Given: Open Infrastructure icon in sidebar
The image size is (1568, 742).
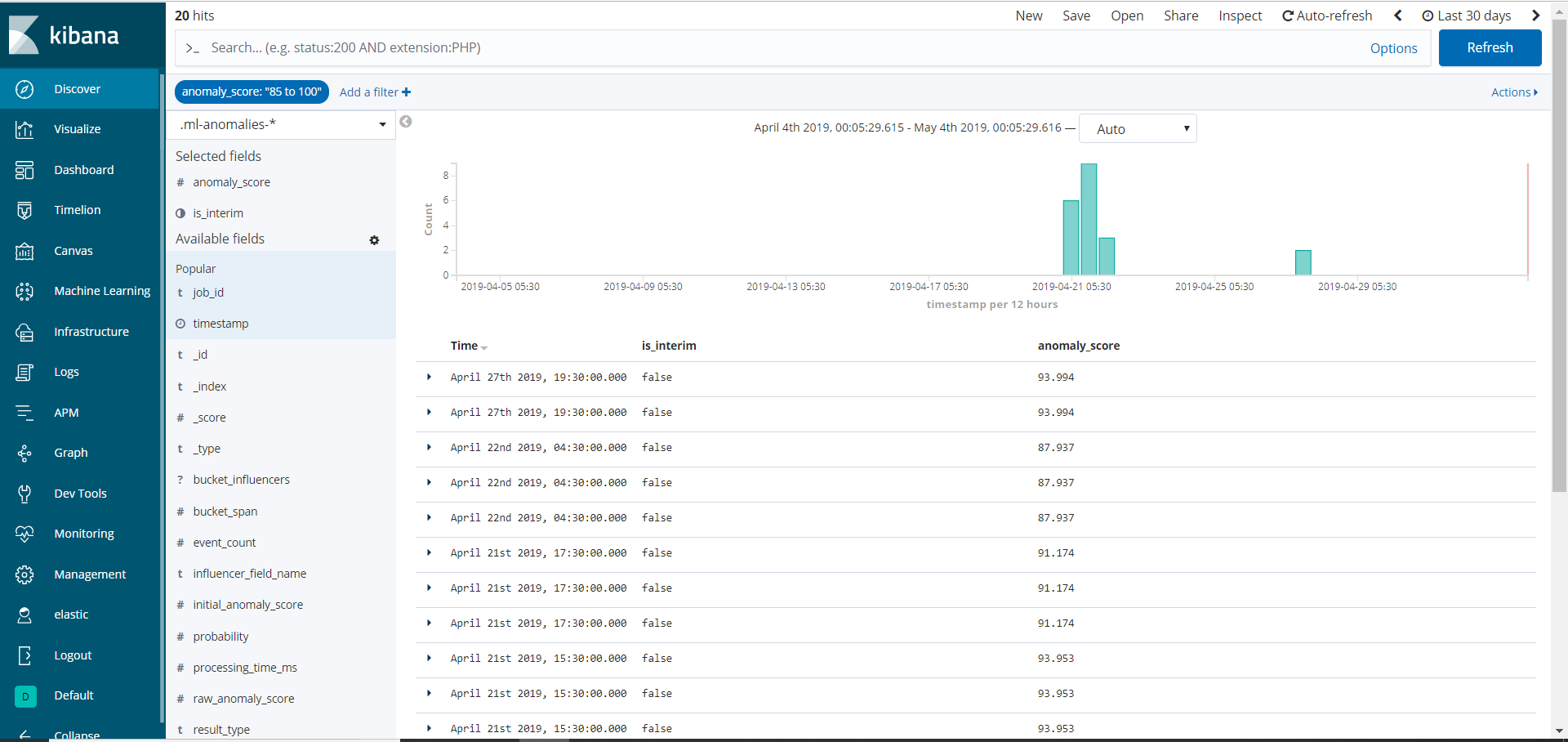Looking at the screenshot, I should [x=24, y=332].
